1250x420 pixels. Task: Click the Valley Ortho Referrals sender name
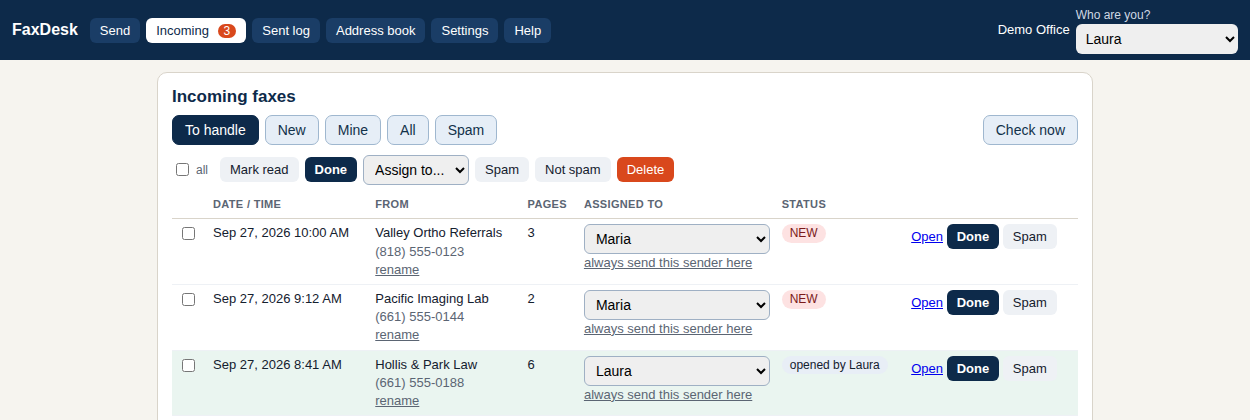pos(439,233)
